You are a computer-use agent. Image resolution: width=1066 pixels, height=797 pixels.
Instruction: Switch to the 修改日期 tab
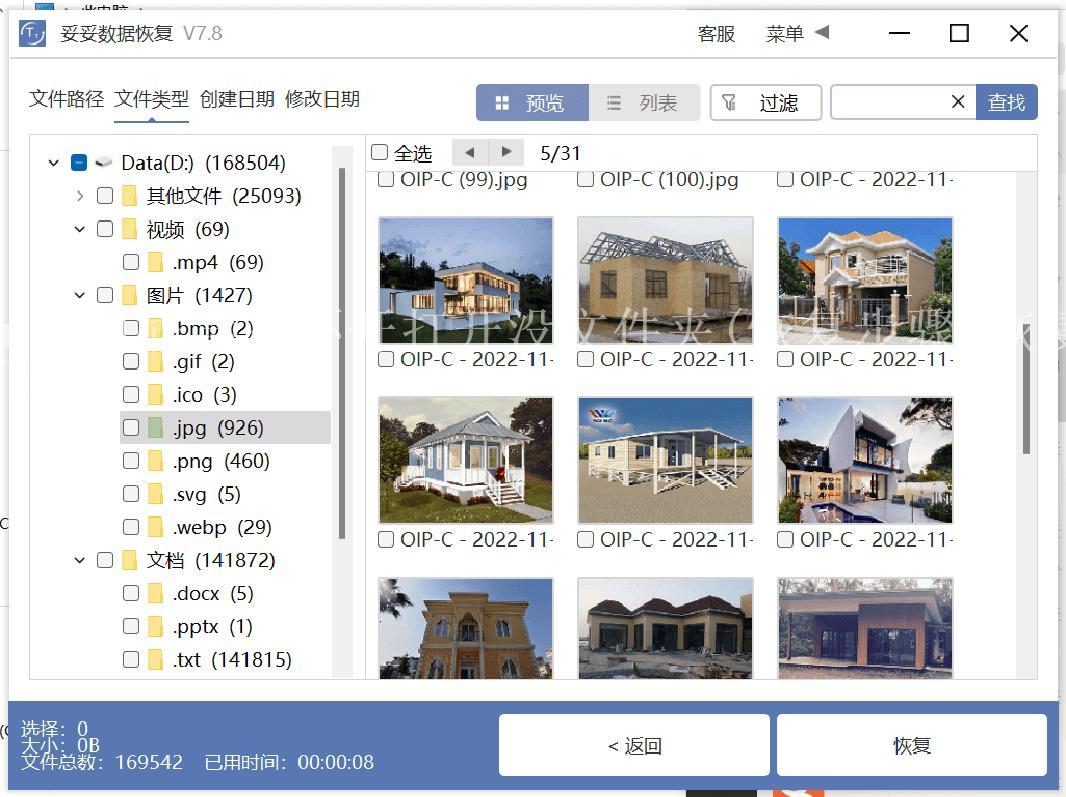322,99
